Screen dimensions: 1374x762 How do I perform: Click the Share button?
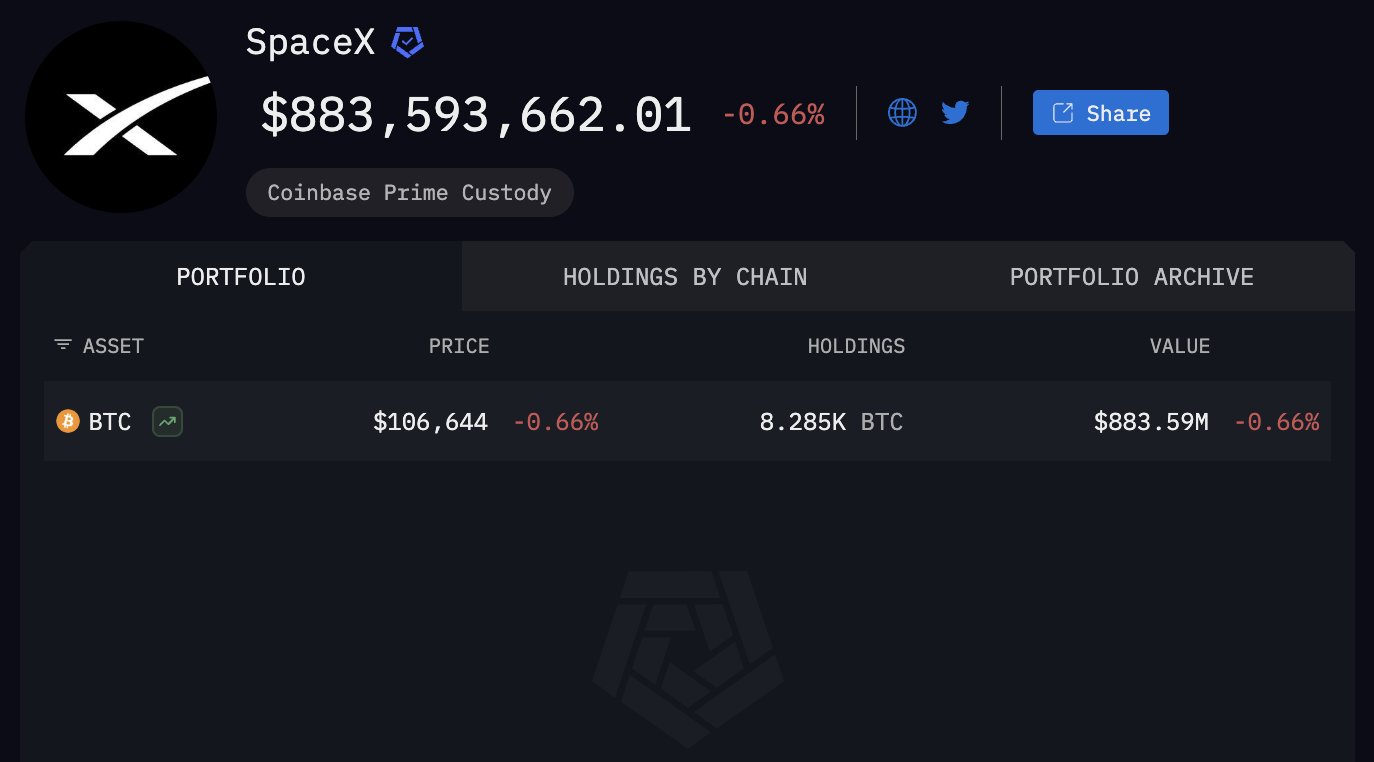(1100, 113)
